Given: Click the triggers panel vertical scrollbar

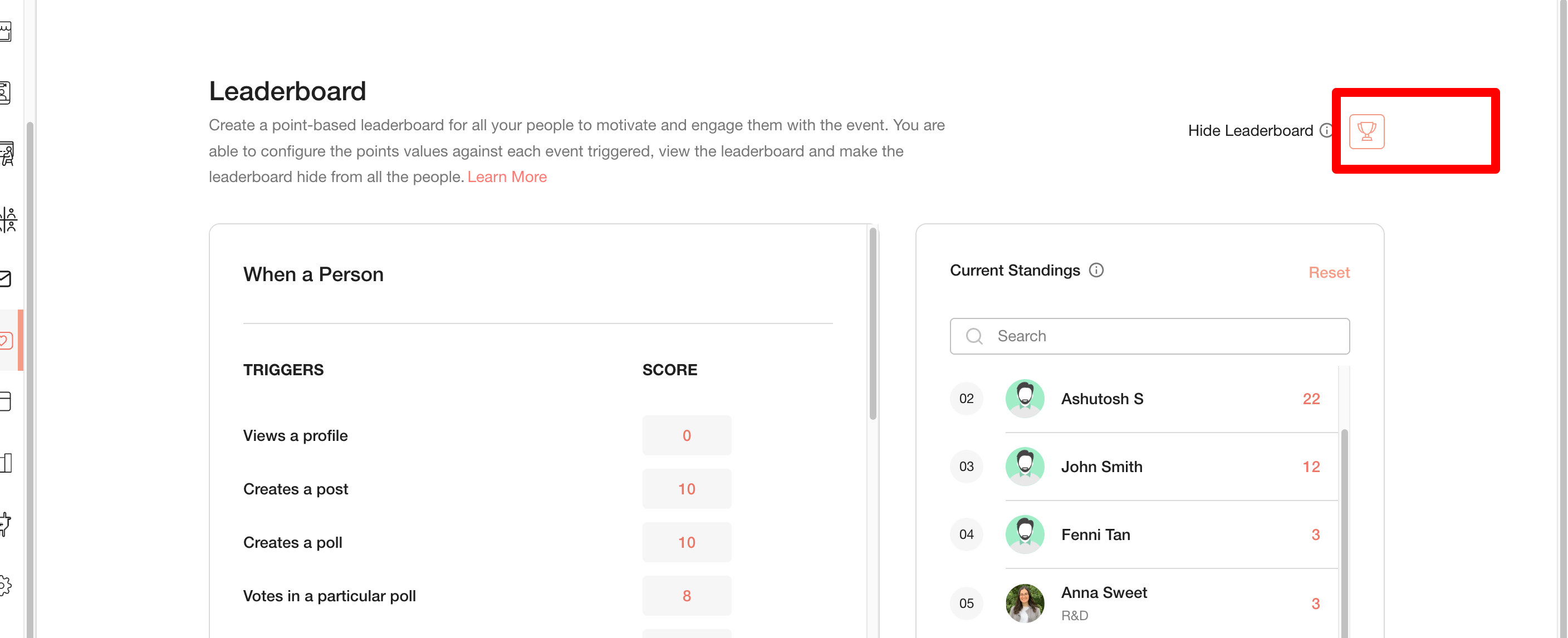Looking at the screenshot, I should [873, 324].
